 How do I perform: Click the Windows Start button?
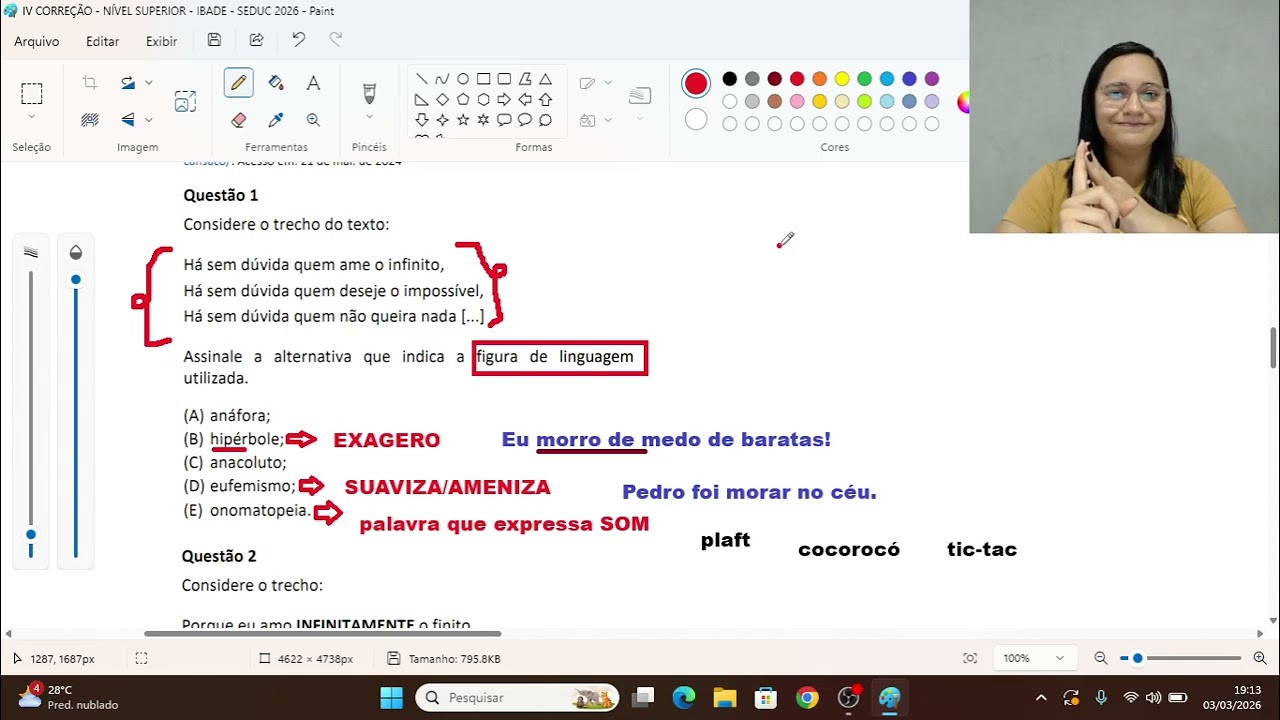pos(391,697)
